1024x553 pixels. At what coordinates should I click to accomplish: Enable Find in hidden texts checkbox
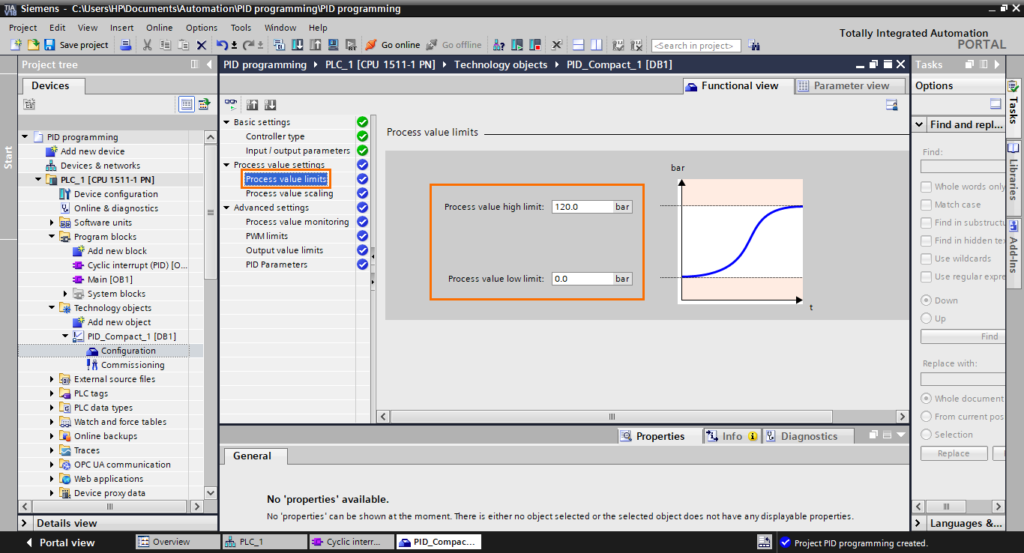(x=926, y=240)
